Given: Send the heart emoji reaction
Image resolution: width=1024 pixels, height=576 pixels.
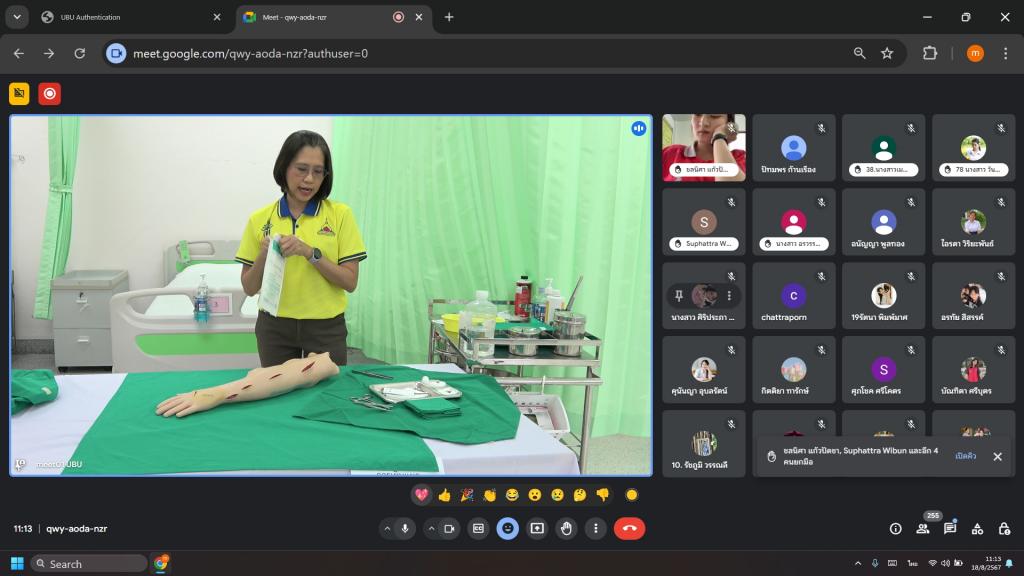Looking at the screenshot, I should pyautogui.click(x=421, y=495).
